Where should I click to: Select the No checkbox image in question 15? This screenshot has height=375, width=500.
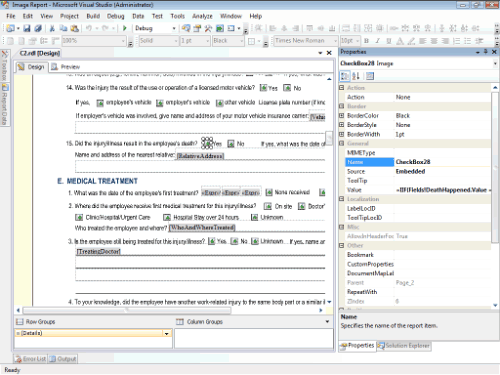[x=231, y=144]
